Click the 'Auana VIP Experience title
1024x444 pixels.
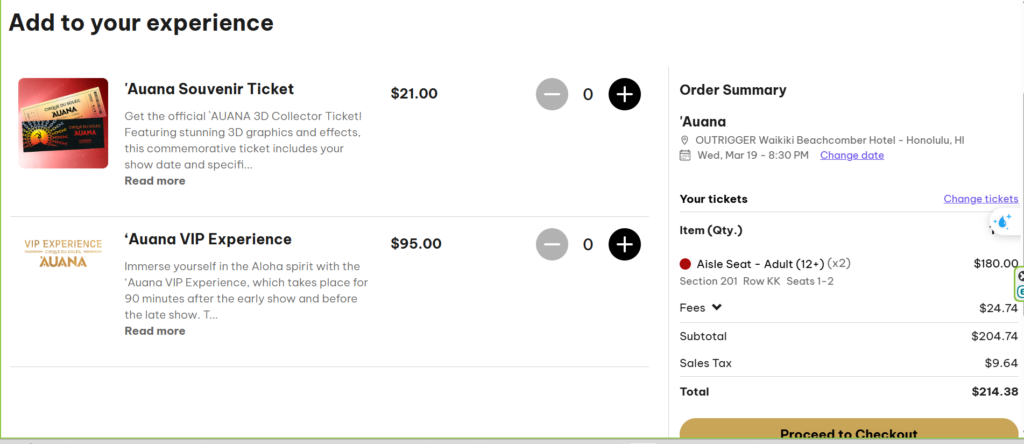click(208, 239)
